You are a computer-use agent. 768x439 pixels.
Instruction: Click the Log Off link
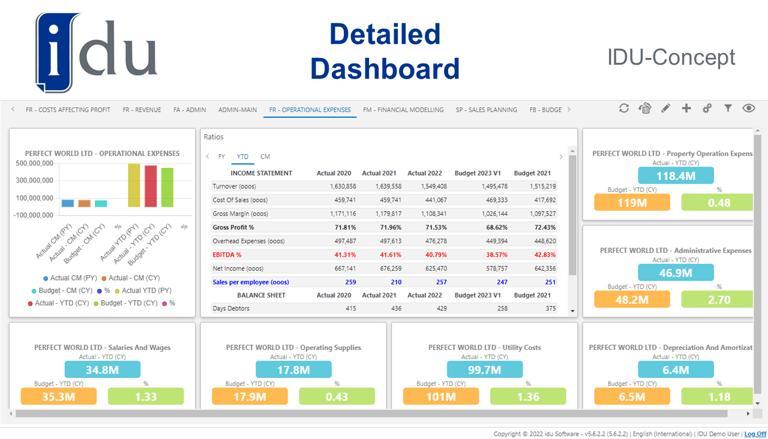[x=754, y=434]
